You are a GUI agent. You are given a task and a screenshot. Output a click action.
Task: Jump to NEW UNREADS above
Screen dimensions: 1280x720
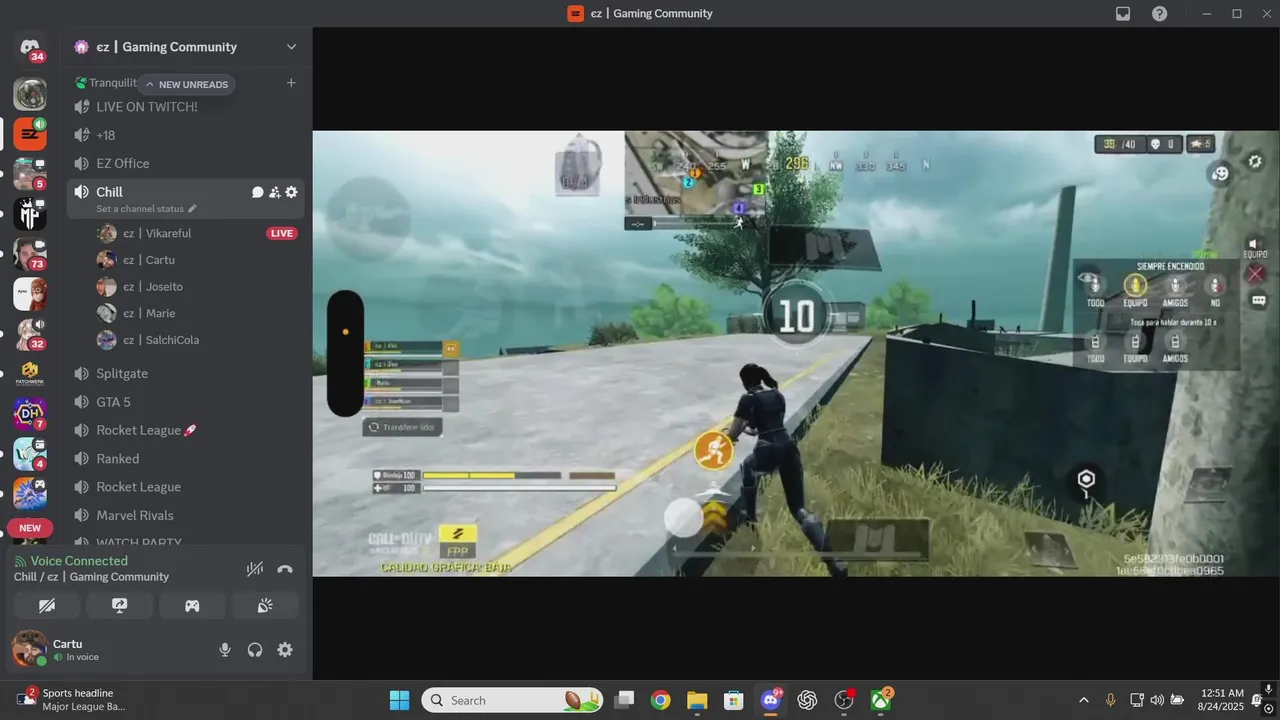(186, 84)
